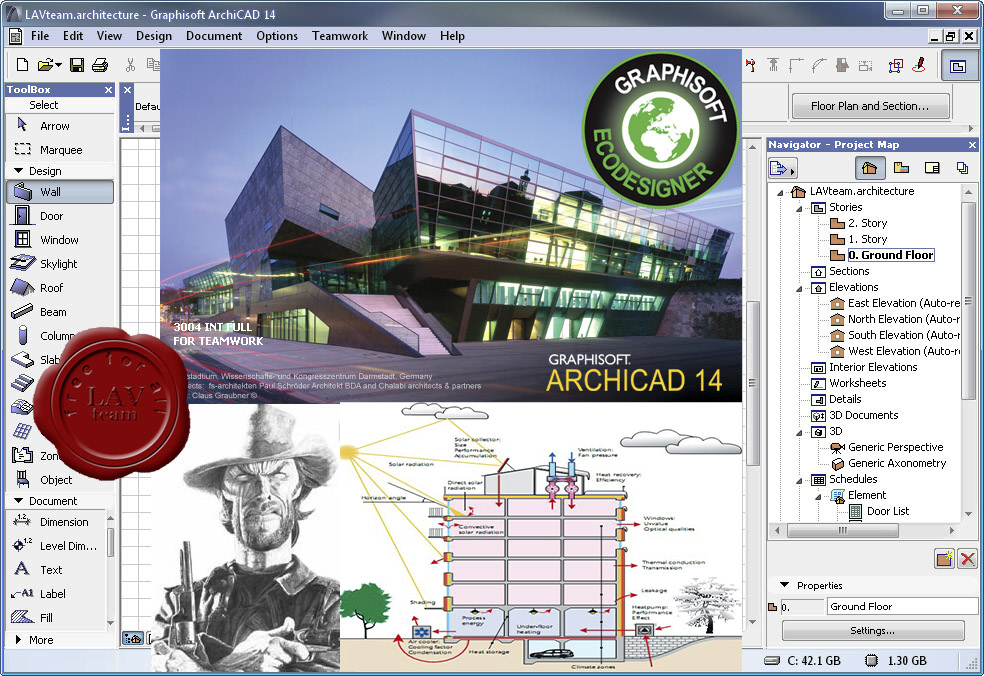
Task: Open the File menu
Action: pos(40,36)
